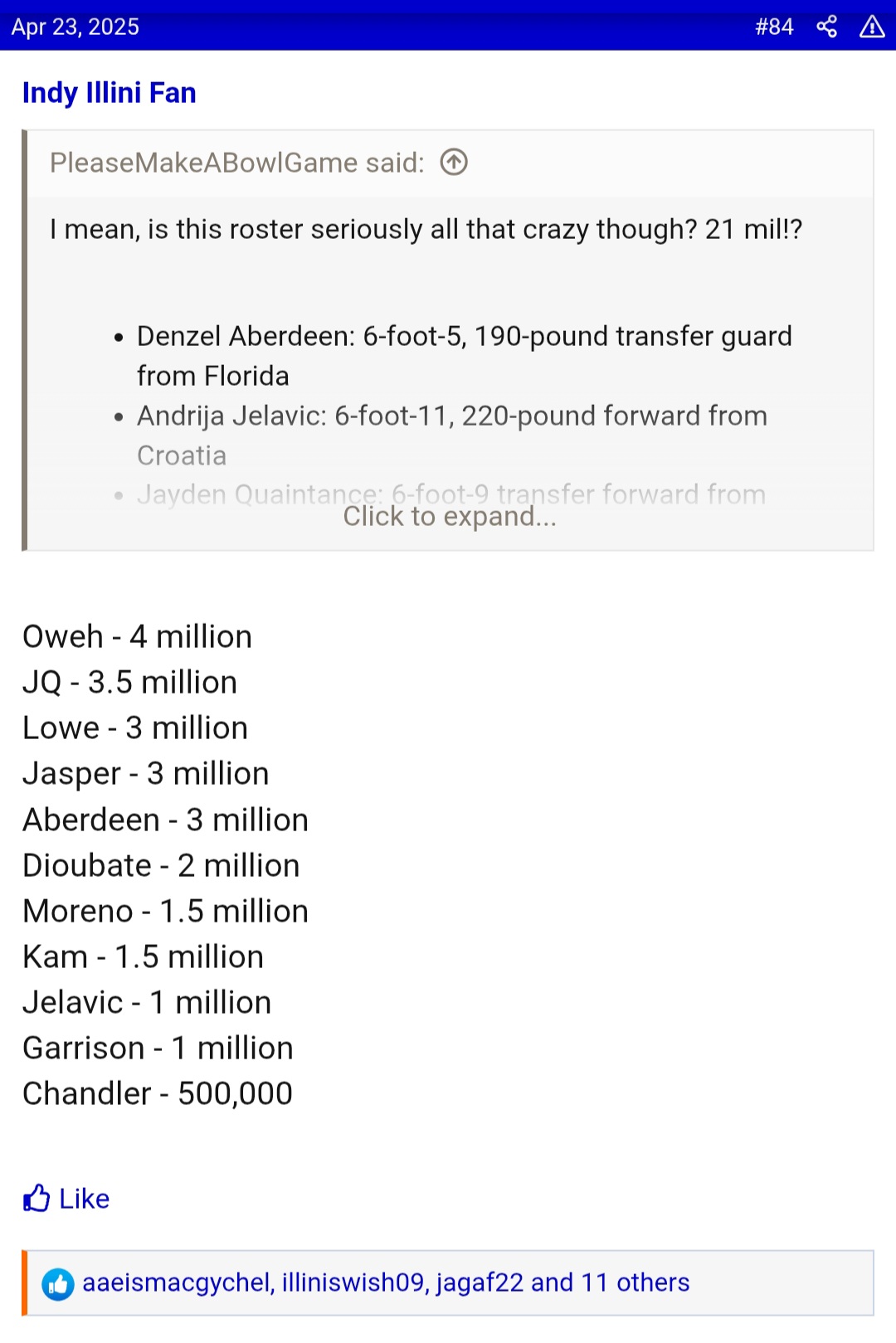This screenshot has height=1343, width=896.
Task: Click the Apr 23, 2025 post date
Action: point(75,27)
